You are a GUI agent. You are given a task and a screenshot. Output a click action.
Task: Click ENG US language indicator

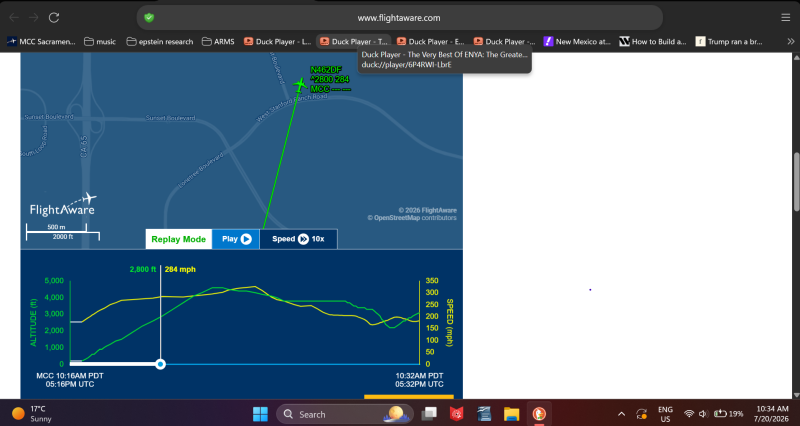(x=665, y=414)
